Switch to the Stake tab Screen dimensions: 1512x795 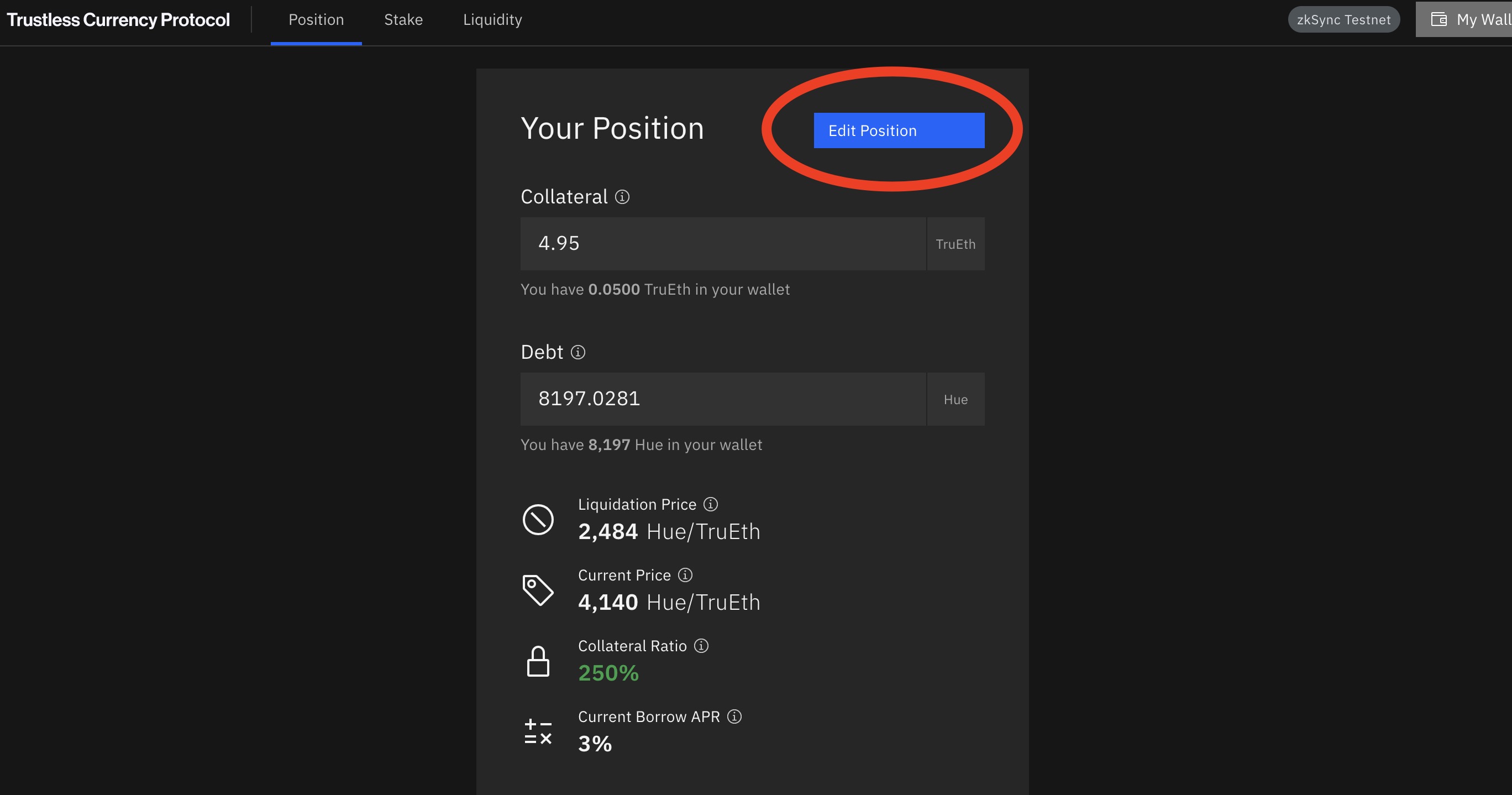click(403, 20)
